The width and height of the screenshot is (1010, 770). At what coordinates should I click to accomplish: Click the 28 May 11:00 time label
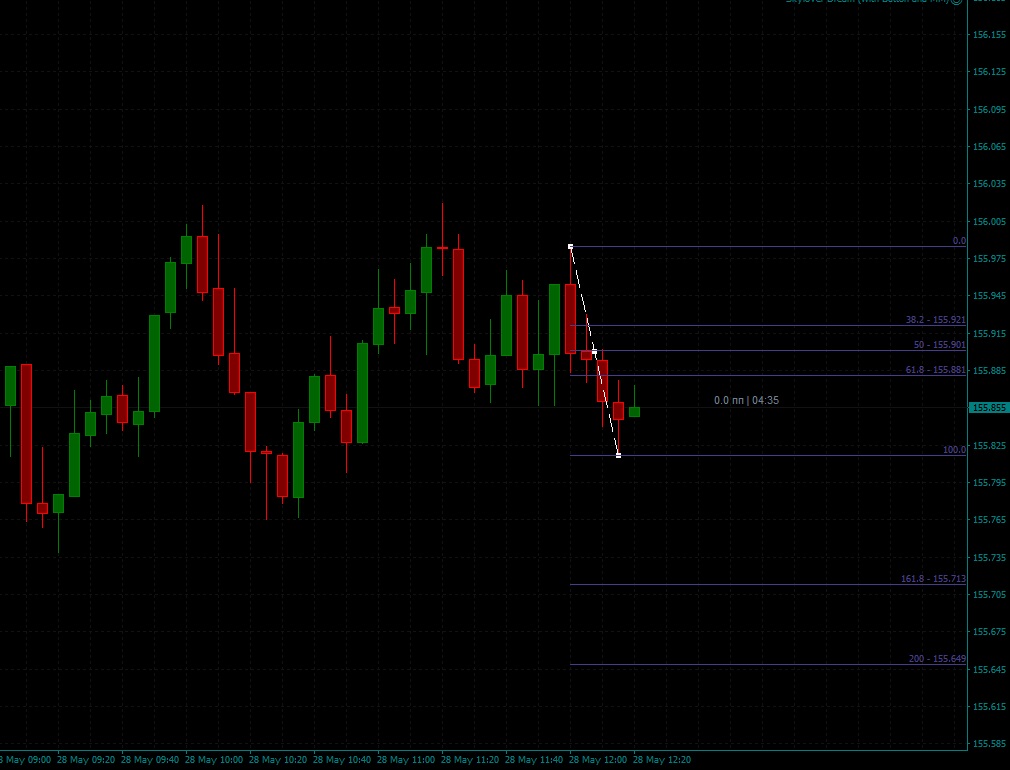point(406,760)
